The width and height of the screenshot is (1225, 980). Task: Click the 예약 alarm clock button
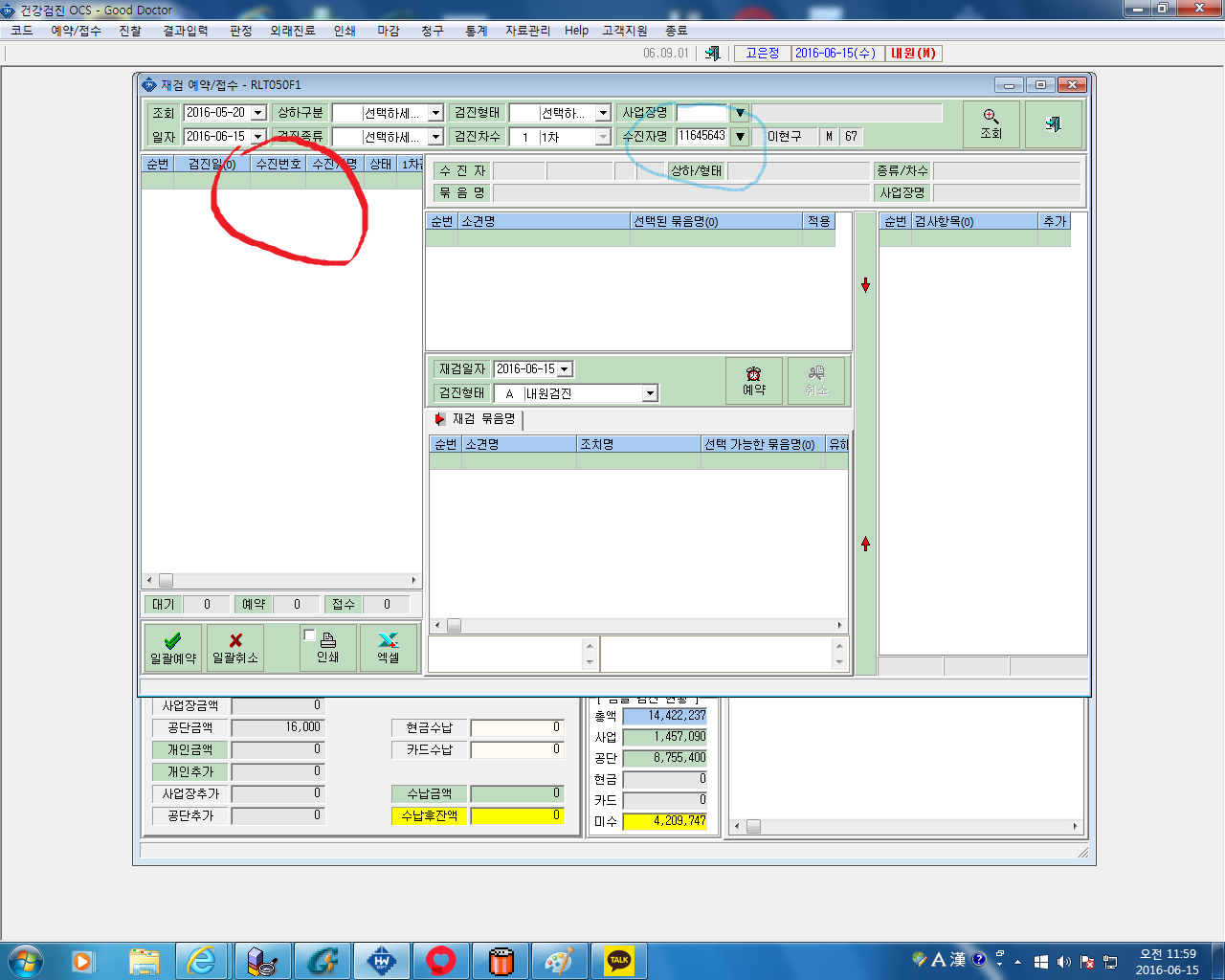(754, 380)
